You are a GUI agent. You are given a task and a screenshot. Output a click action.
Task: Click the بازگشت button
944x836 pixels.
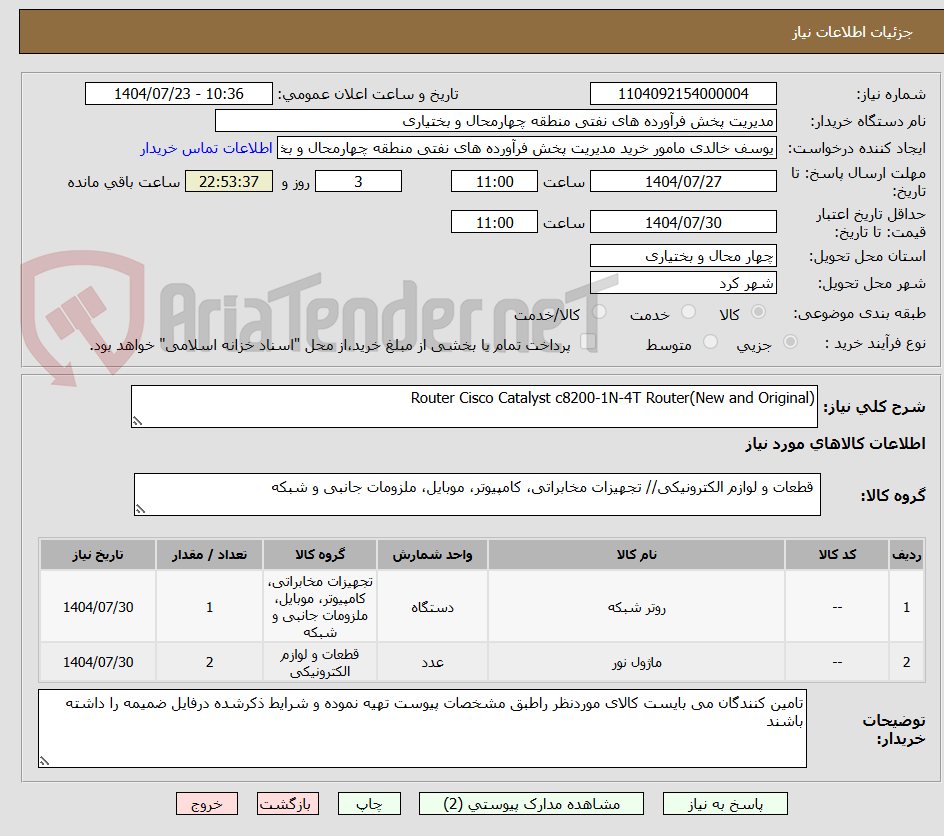coord(288,803)
